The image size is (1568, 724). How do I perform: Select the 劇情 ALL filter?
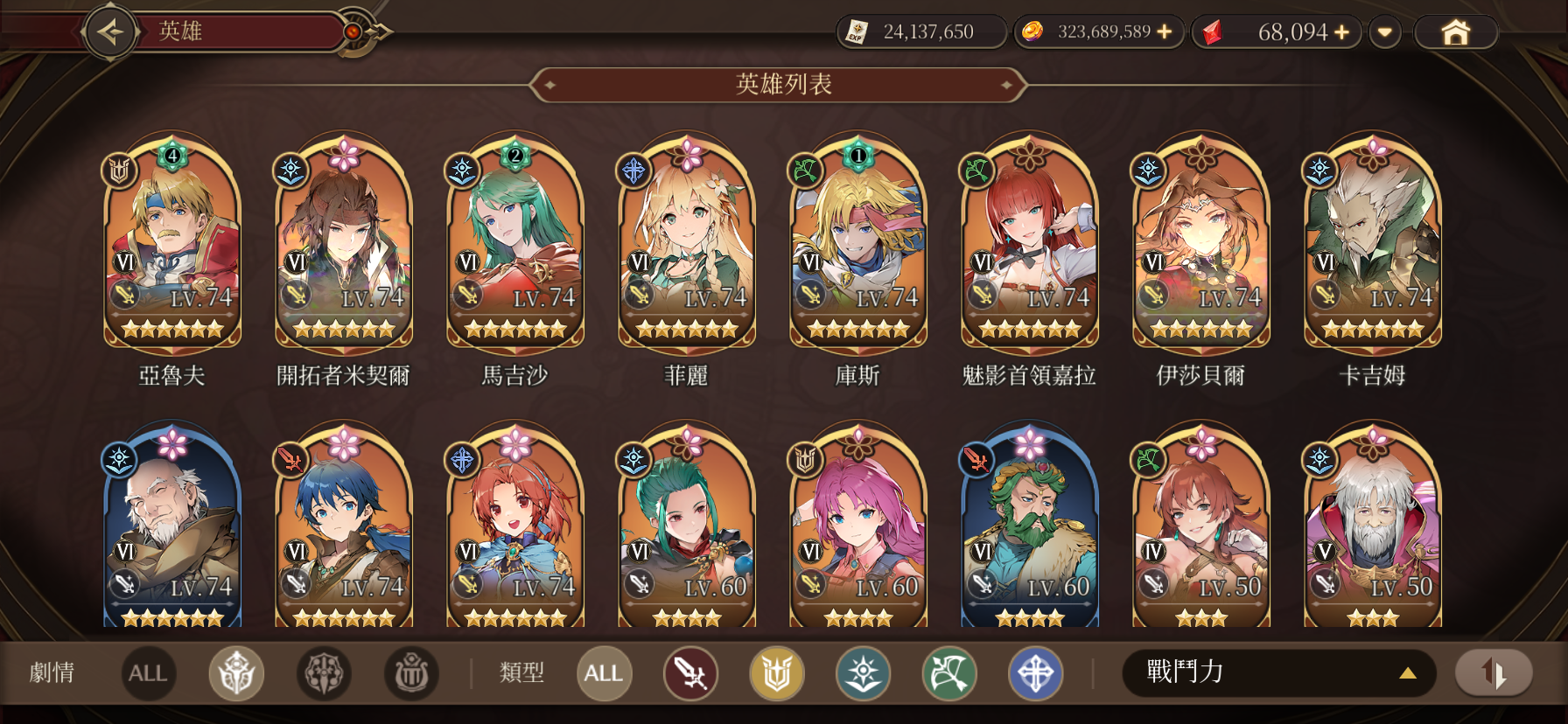pyautogui.click(x=148, y=673)
